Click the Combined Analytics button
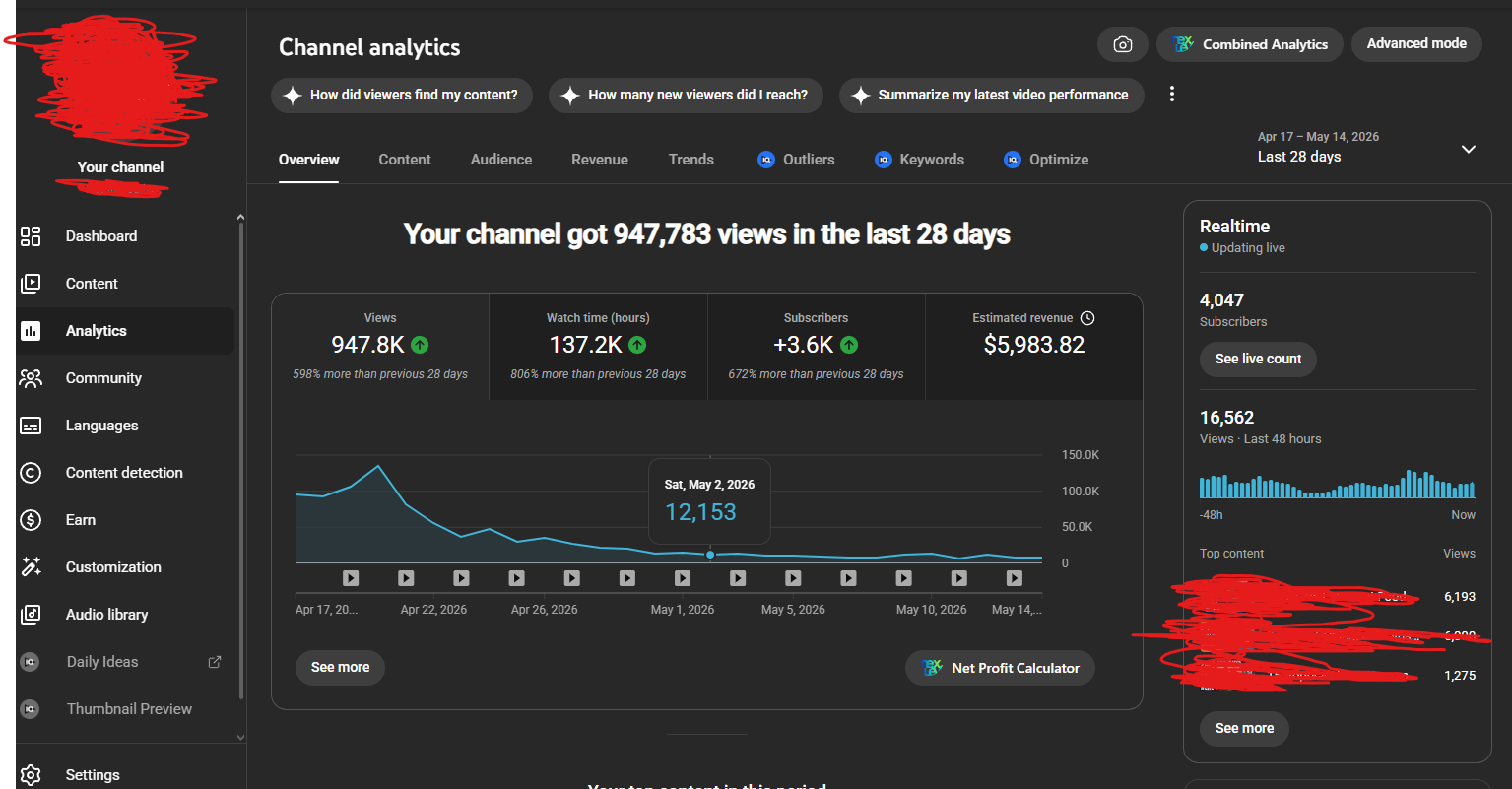The width and height of the screenshot is (1512, 789). click(x=1250, y=44)
